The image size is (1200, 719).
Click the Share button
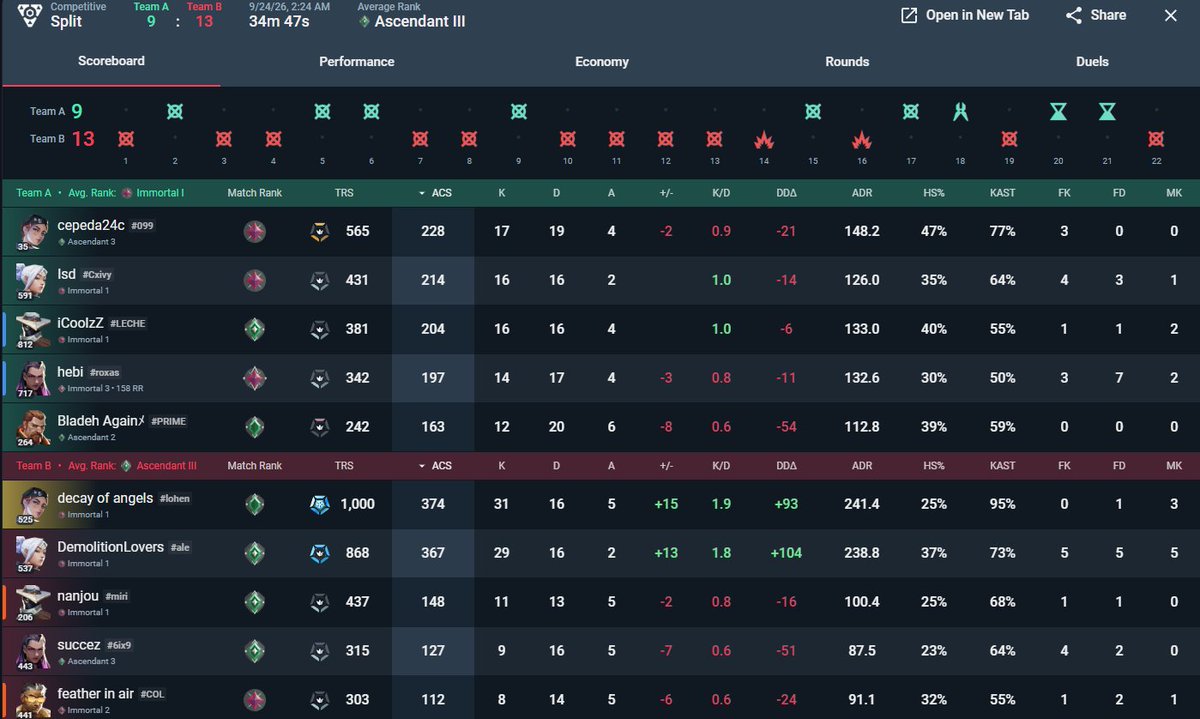(1096, 15)
